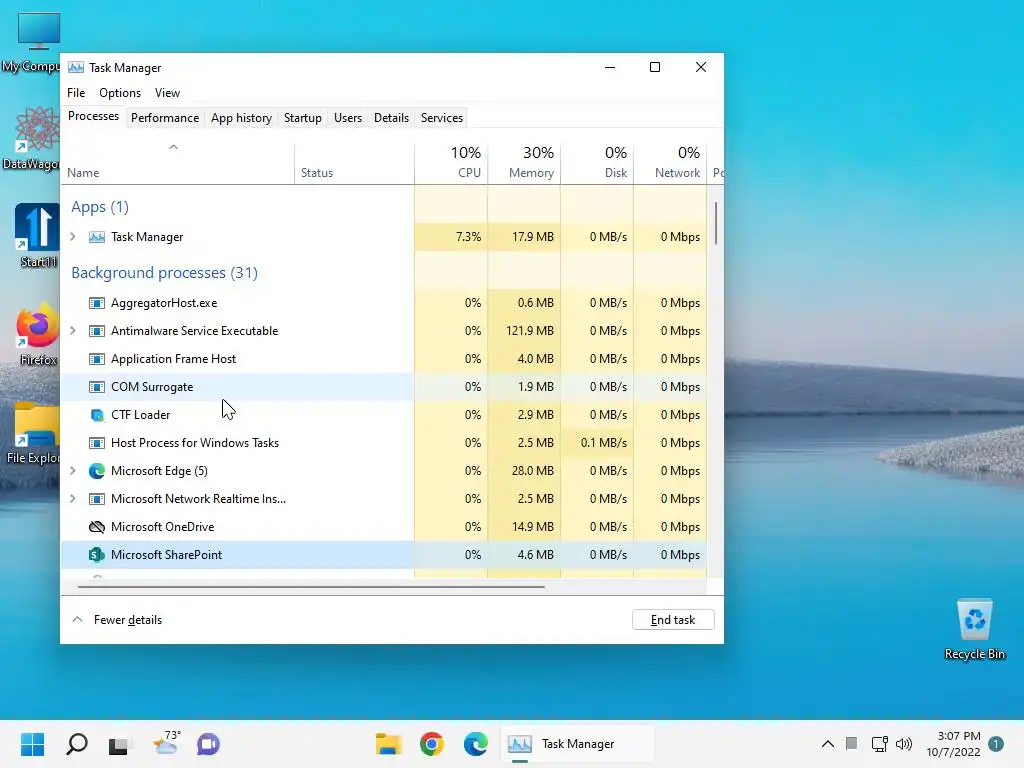Sort by the Network column header
This screenshot has width=1024, height=768.
click(x=671, y=162)
